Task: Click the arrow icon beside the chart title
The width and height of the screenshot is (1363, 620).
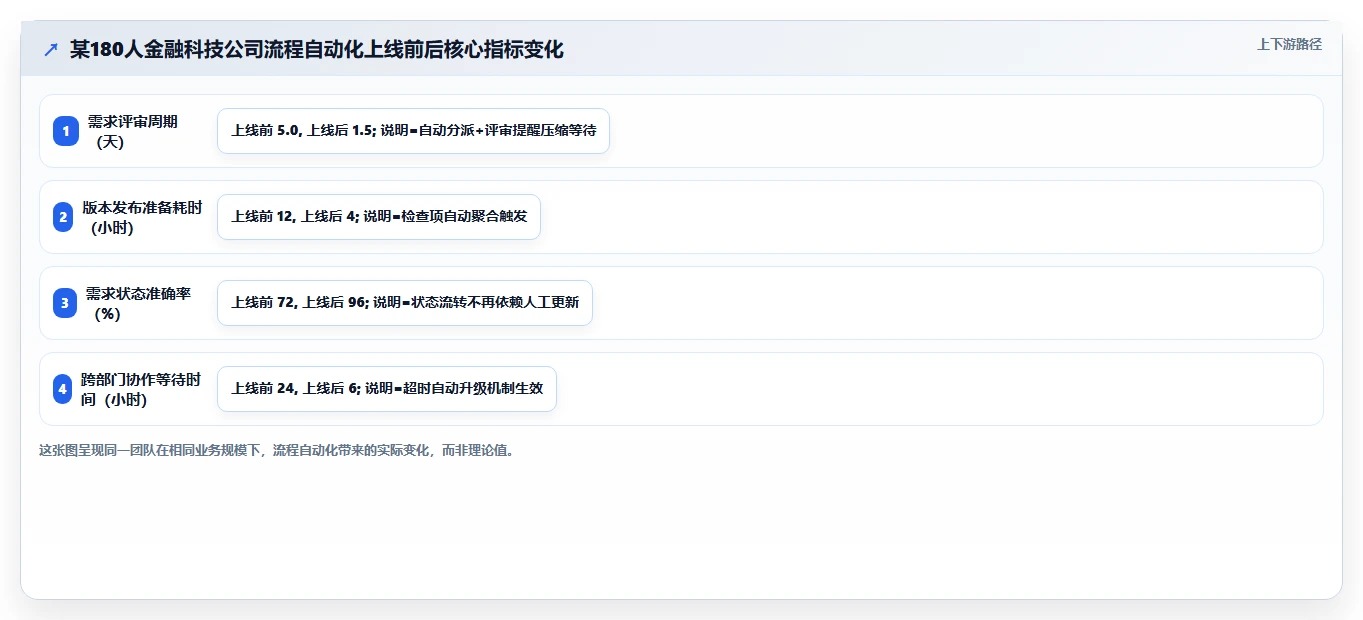Action: 51,50
